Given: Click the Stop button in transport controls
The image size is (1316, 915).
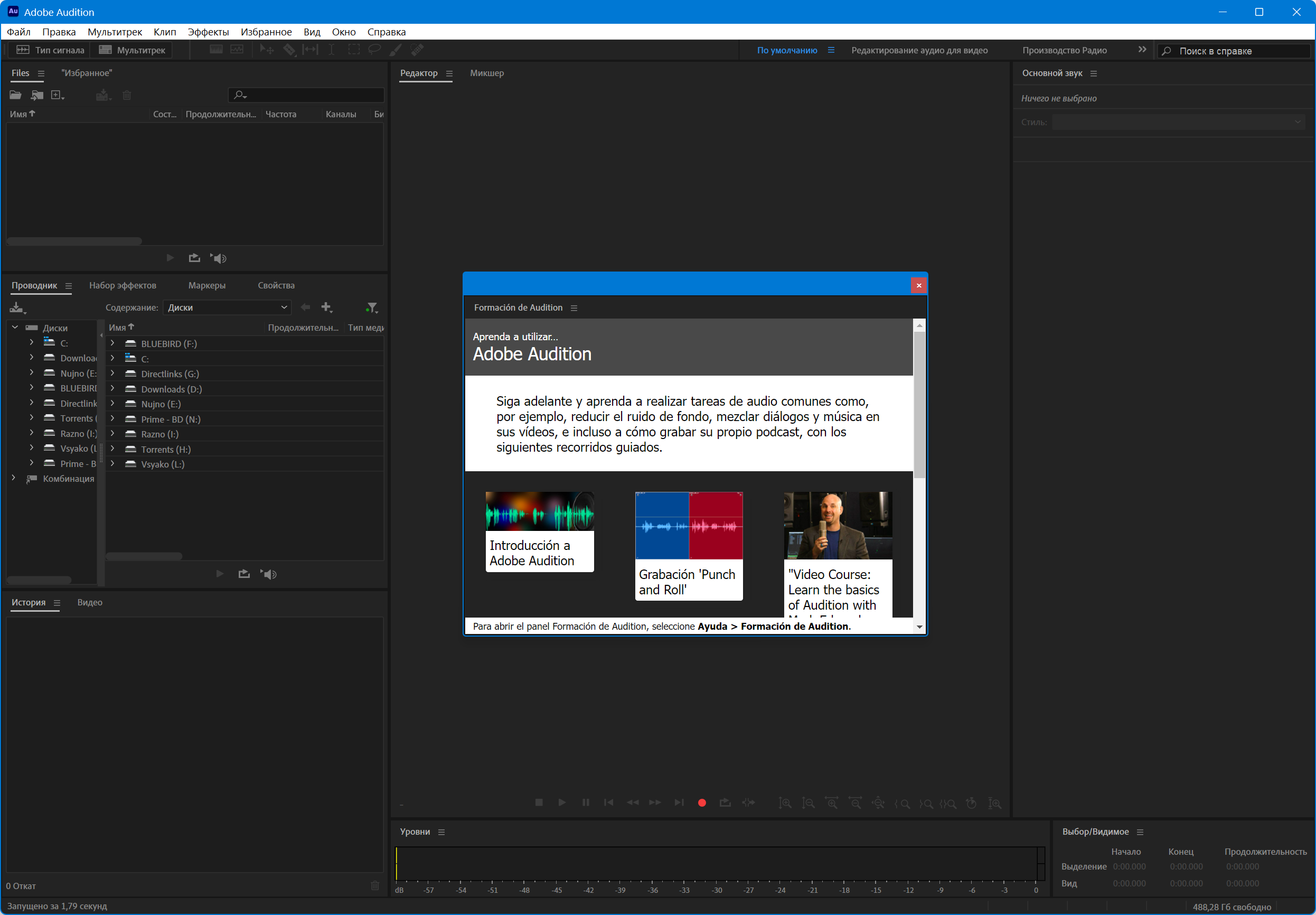Looking at the screenshot, I should point(539,802).
